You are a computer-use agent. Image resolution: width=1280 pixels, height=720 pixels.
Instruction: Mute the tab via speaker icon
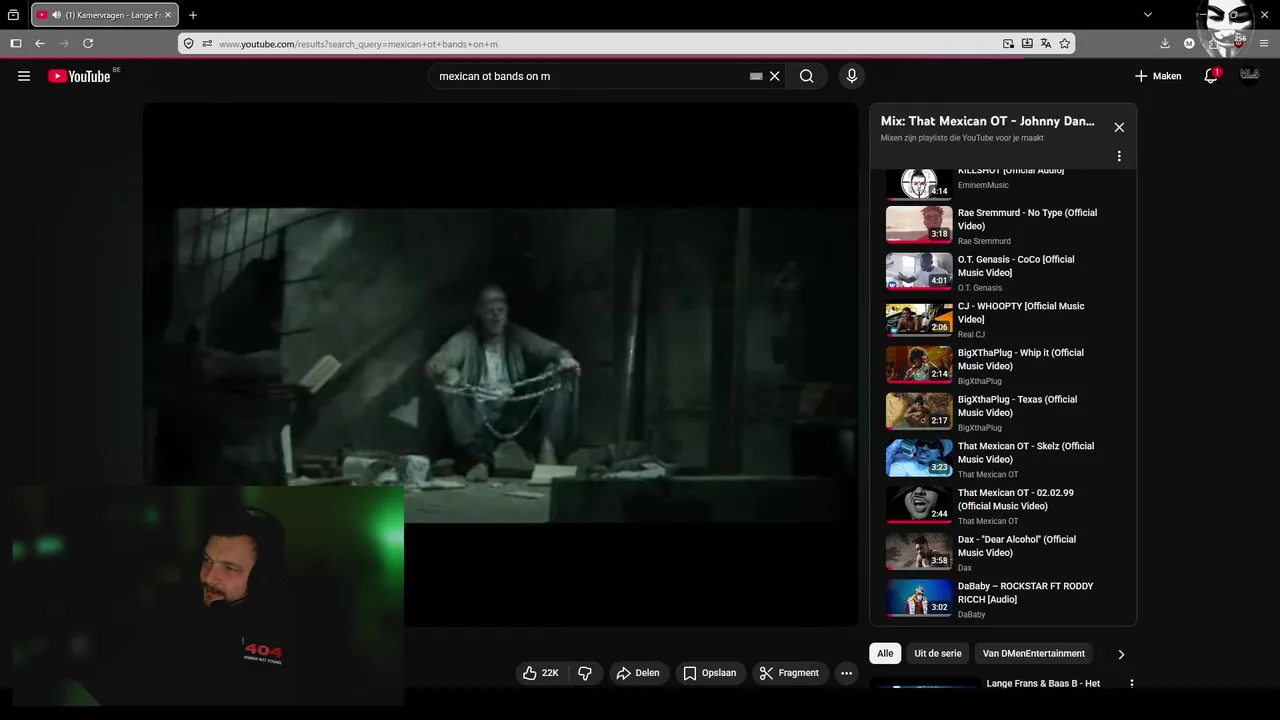pyautogui.click(x=56, y=15)
